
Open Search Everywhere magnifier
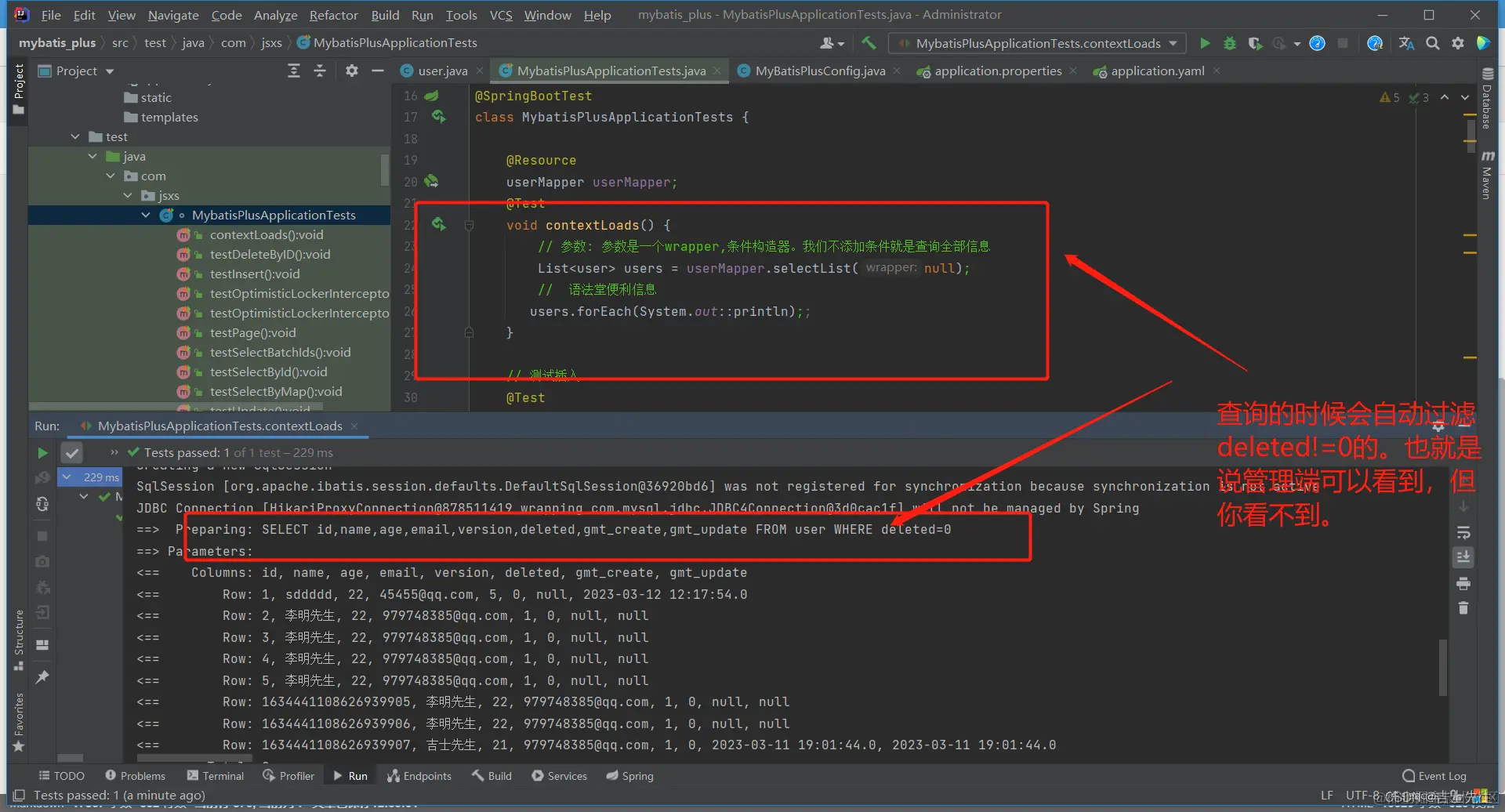(x=1432, y=43)
